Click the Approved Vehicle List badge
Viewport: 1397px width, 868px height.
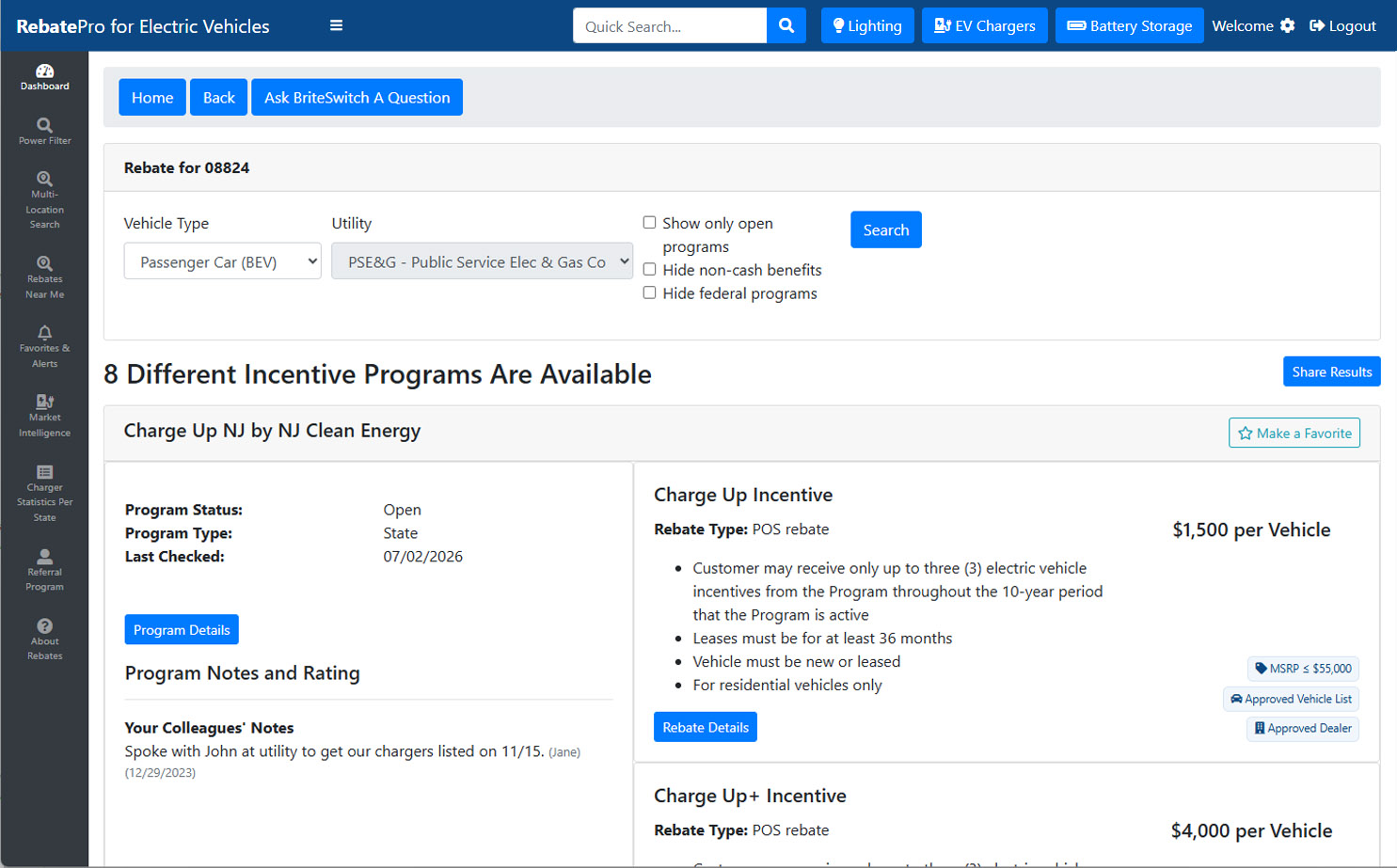[1291, 699]
